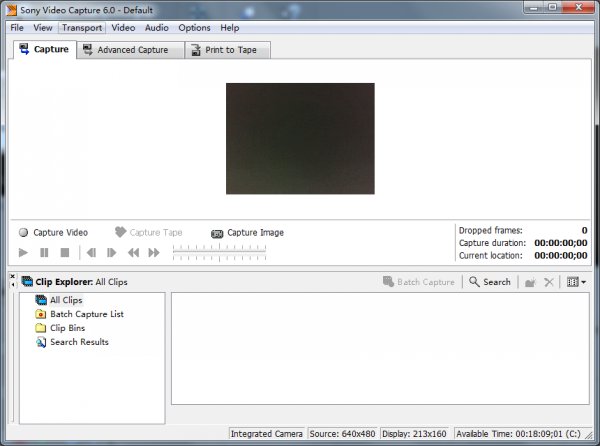Close the Clip Explorer panel with the small X
This screenshot has width=600, height=446.
pyautogui.click(x=12, y=276)
